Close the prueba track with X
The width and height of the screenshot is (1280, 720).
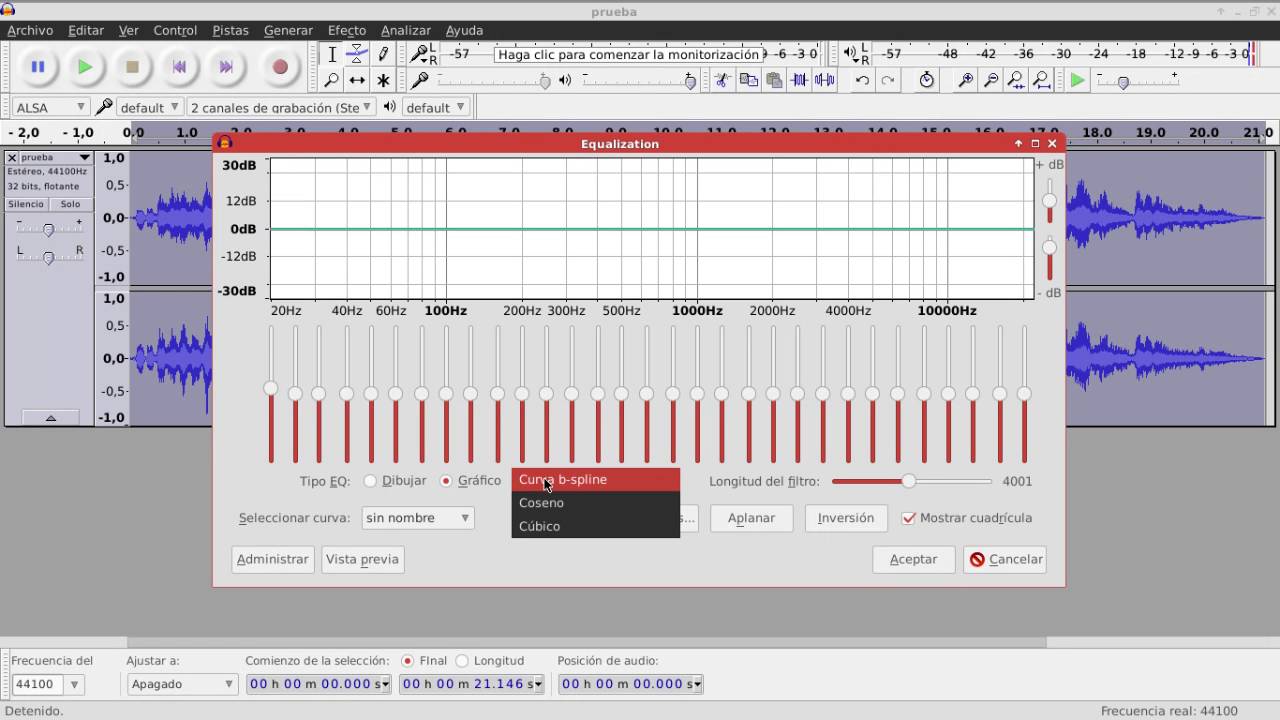coord(12,157)
